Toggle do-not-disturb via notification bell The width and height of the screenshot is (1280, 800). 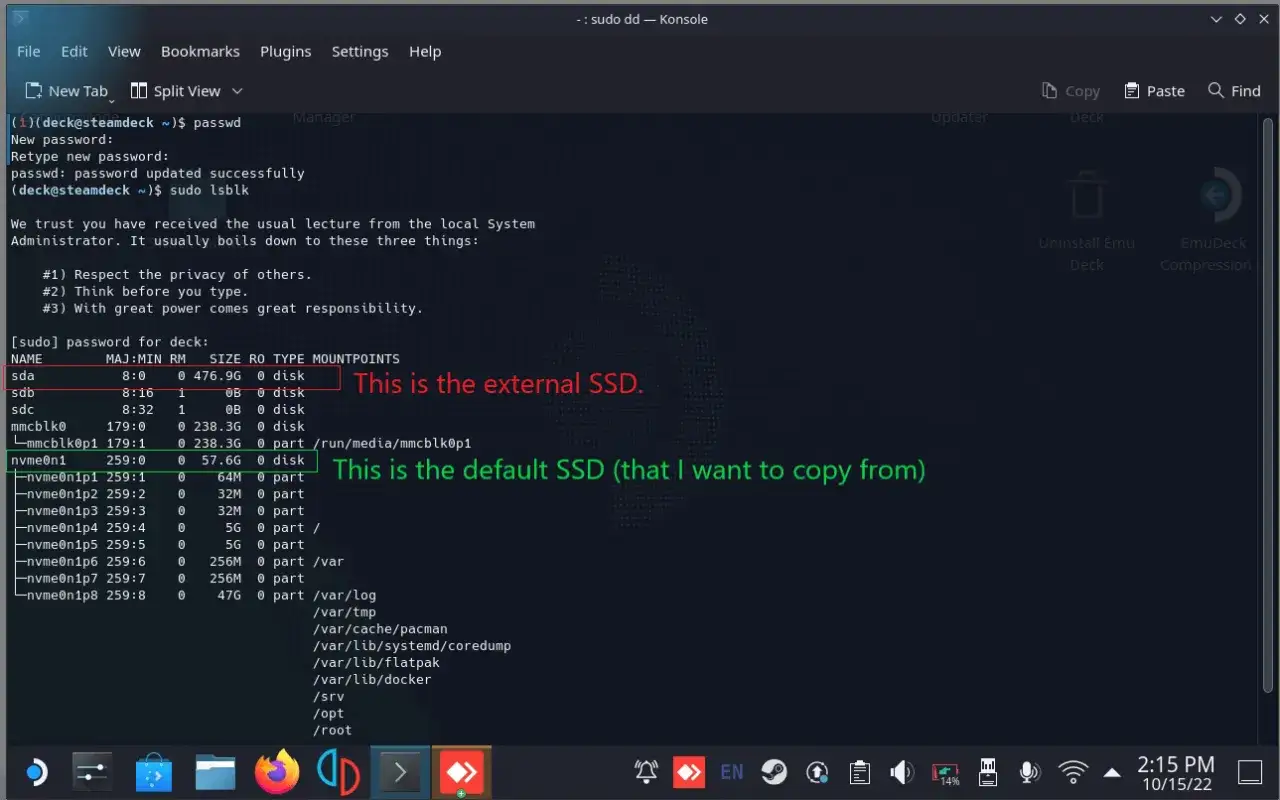tap(645, 771)
